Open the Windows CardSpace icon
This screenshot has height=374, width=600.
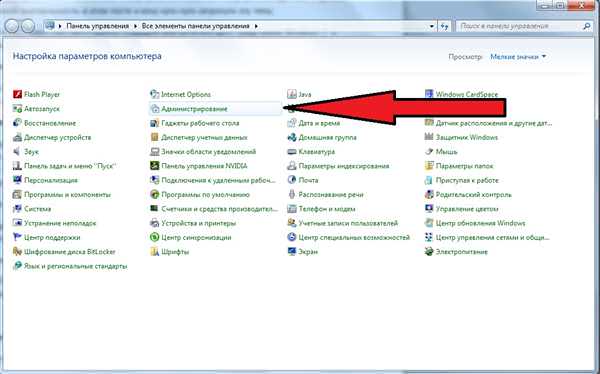point(429,94)
